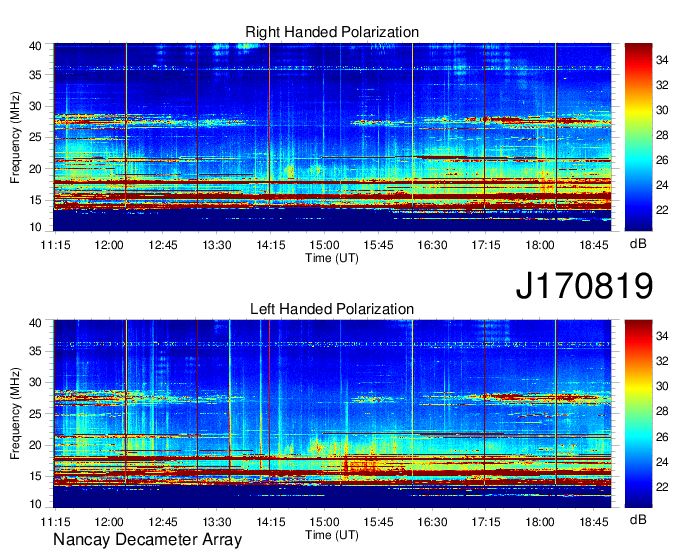Click the Left Handed Polarization color bar
The width and height of the screenshot is (680, 552).
tap(638, 414)
